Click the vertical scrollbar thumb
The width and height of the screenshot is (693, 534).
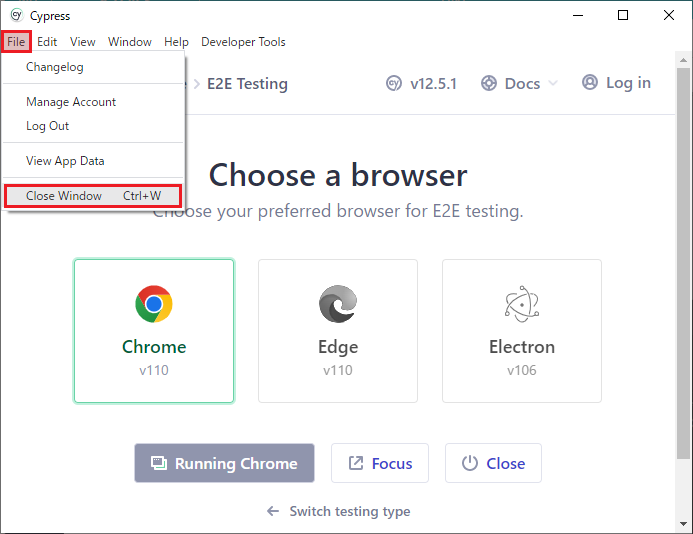tap(683, 263)
